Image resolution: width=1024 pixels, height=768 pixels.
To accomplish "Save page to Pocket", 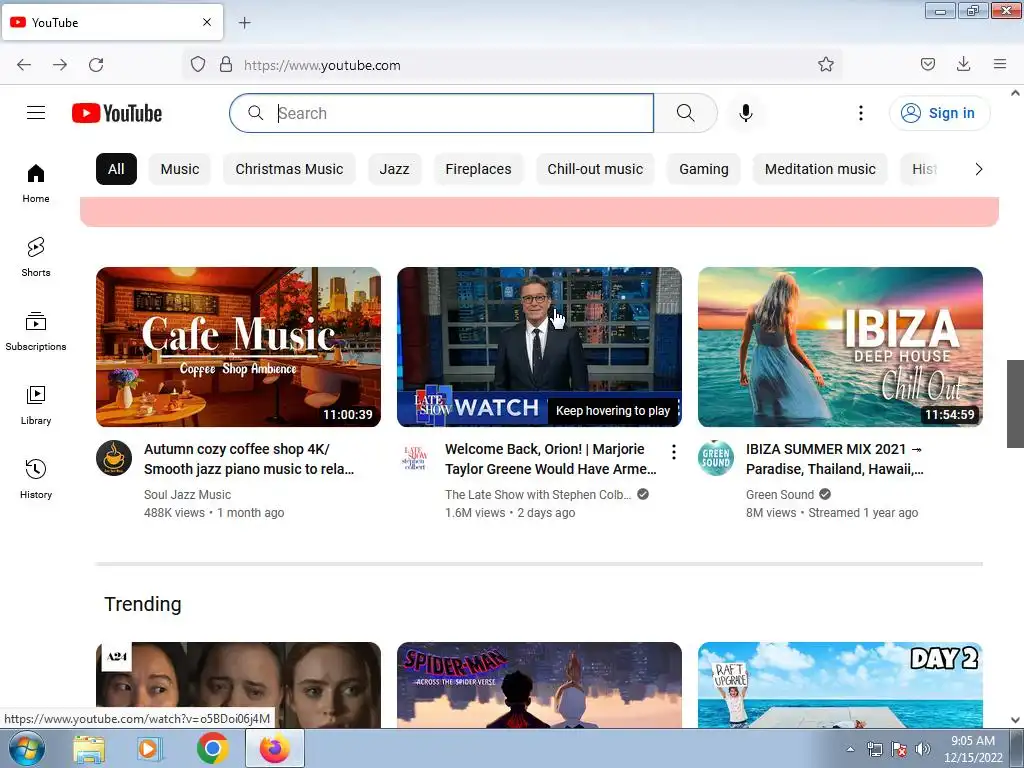I will [928, 64].
